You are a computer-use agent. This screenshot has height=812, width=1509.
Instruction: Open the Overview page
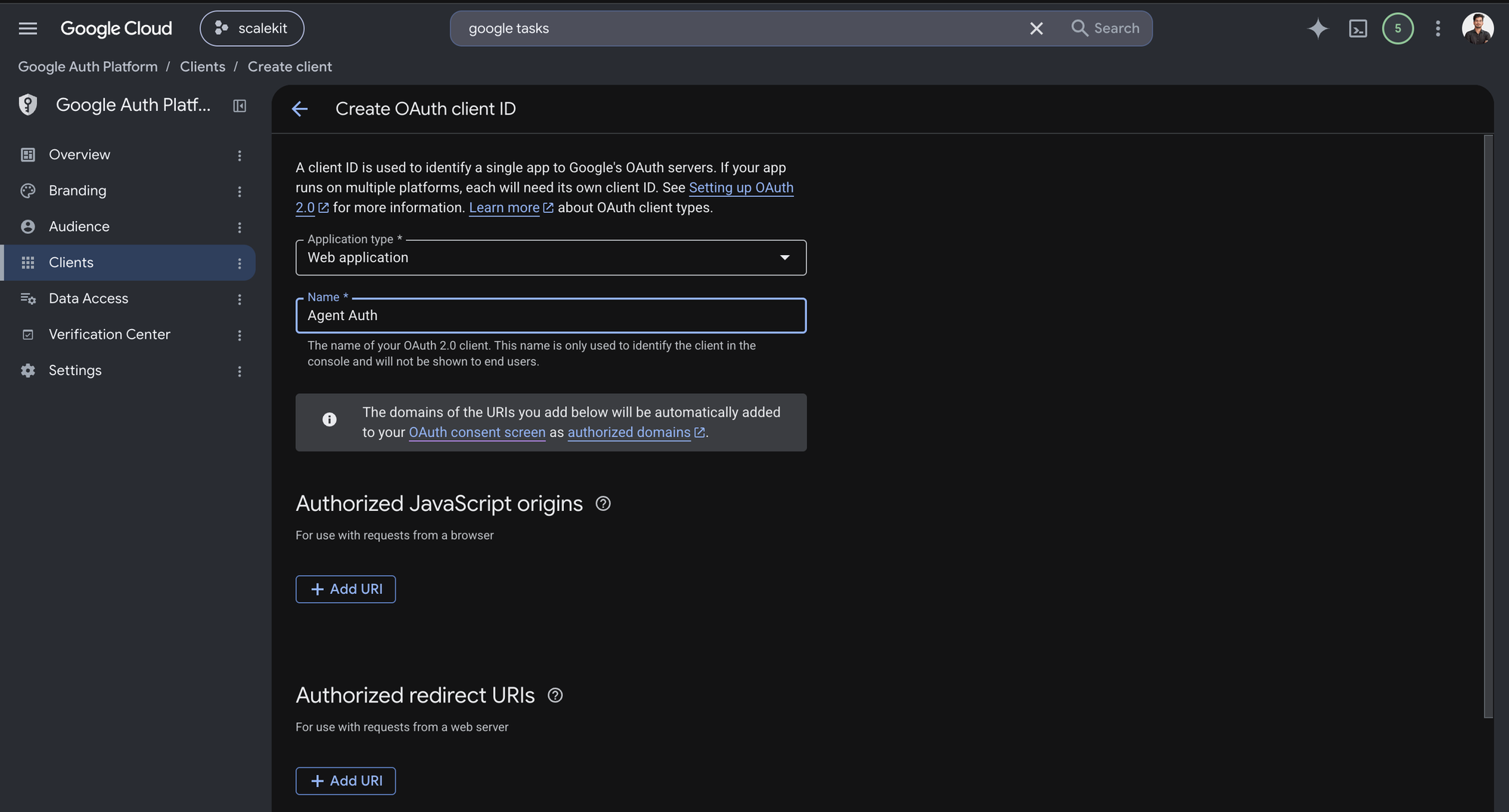point(79,155)
